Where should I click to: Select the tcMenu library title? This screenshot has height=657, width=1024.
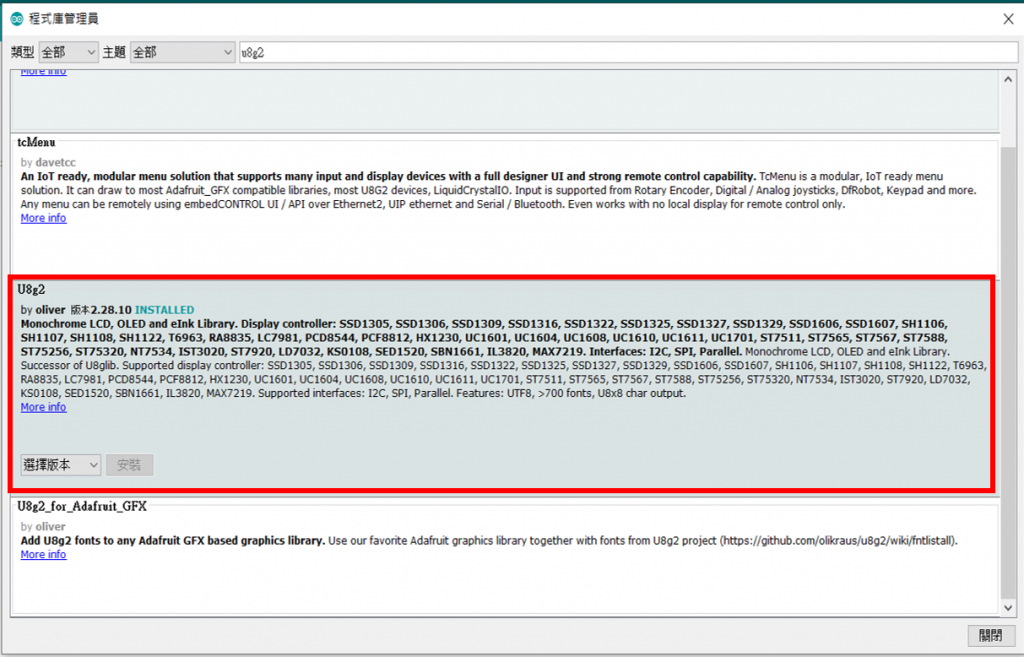[37, 142]
